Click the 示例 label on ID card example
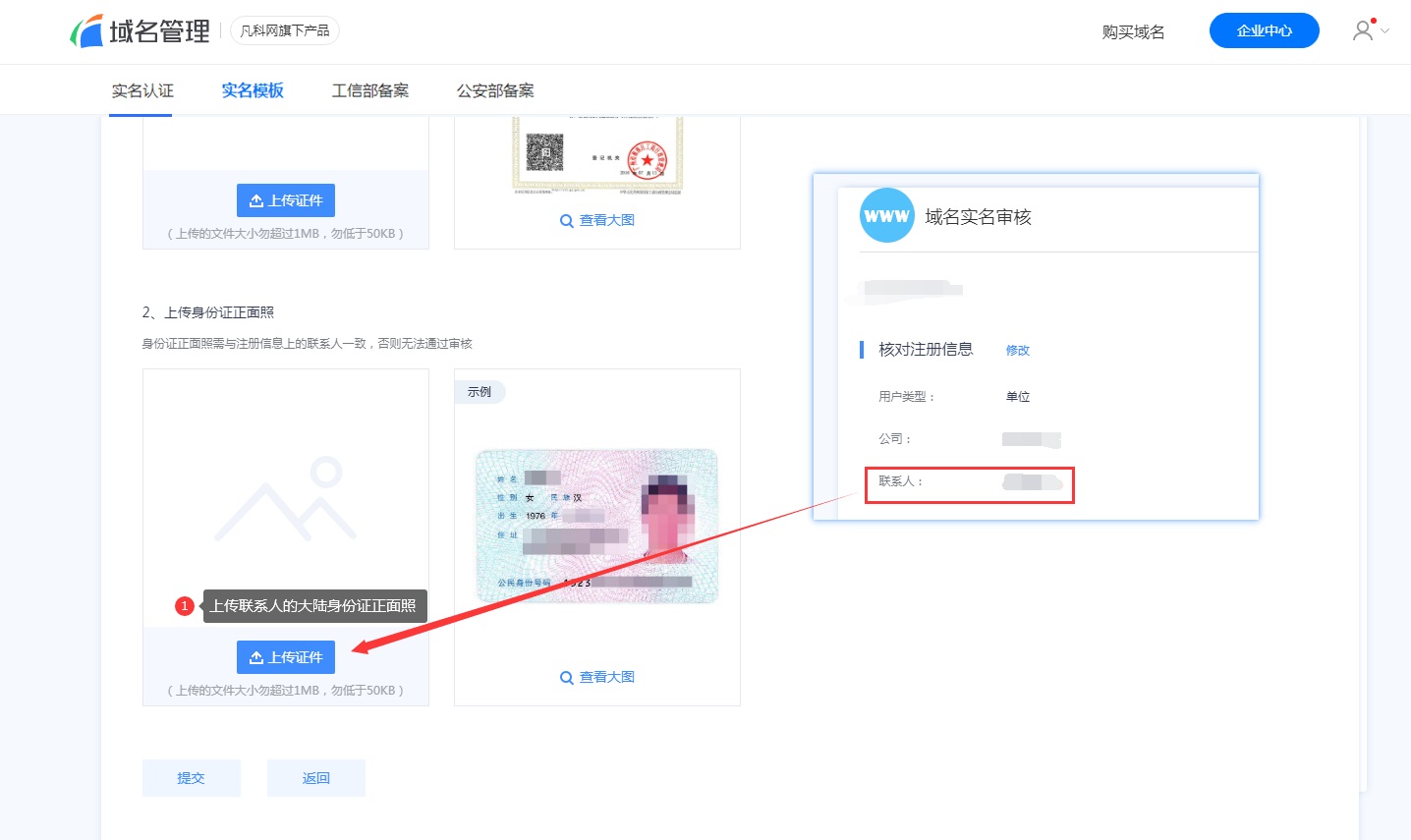Viewport: 1411px width, 840px height. (x=480, y=392)
